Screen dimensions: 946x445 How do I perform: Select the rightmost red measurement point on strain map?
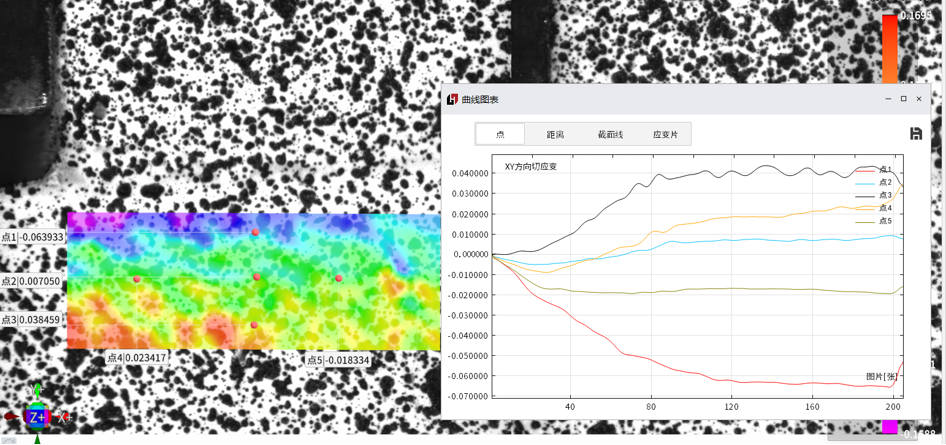point(339,278)
